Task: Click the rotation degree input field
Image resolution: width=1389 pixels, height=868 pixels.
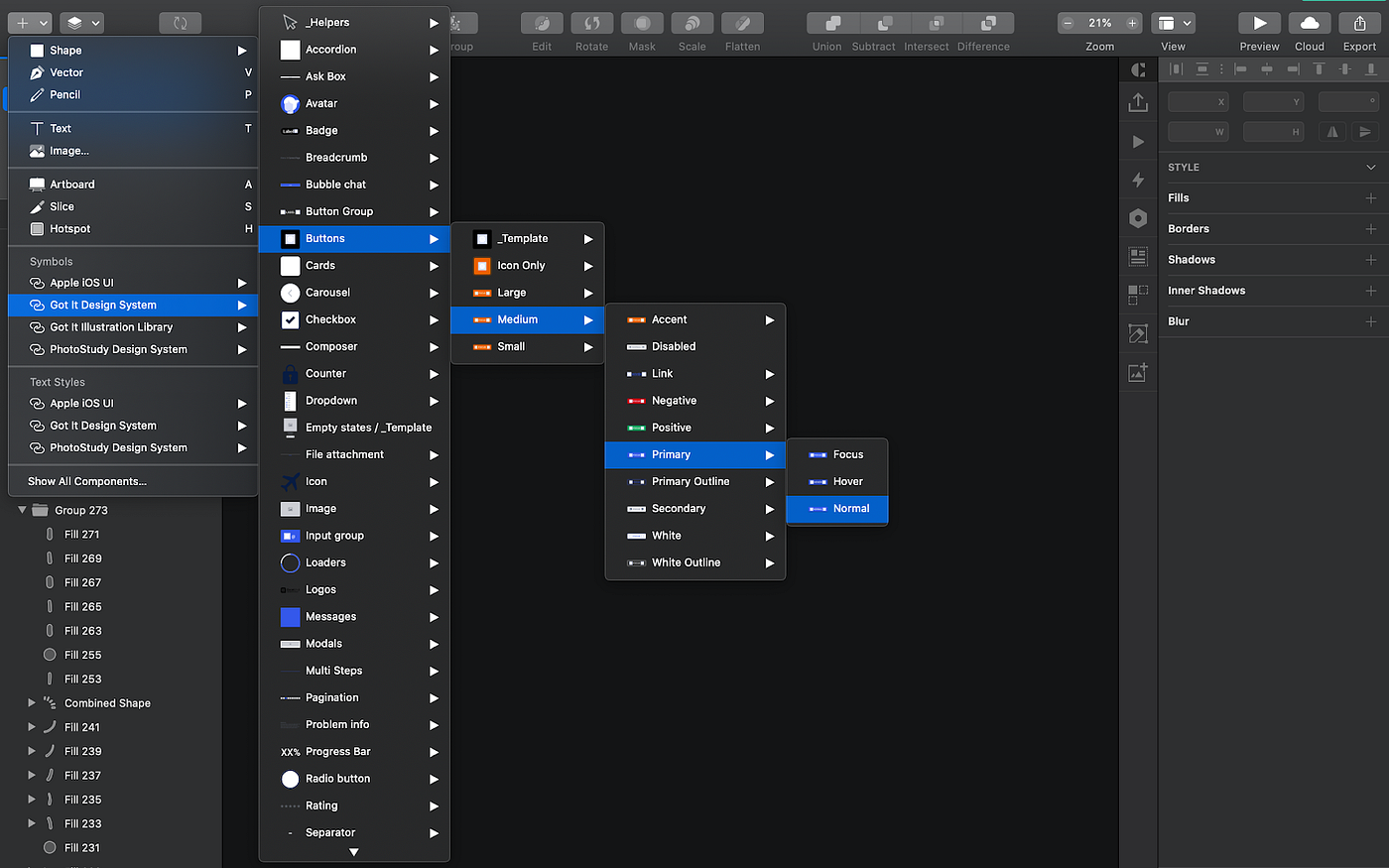Action: [x=1348, y=101]
